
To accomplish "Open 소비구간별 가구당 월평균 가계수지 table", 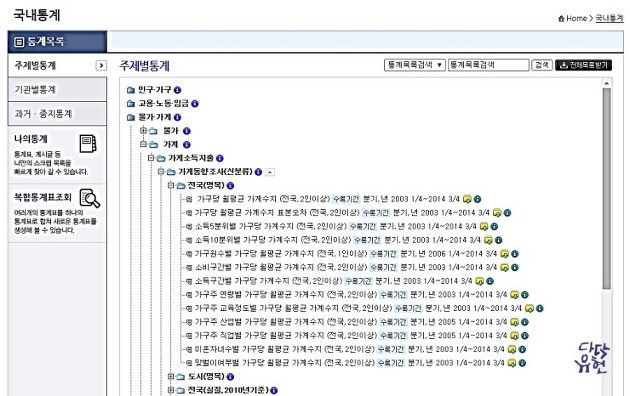I will tap(280, 267).
